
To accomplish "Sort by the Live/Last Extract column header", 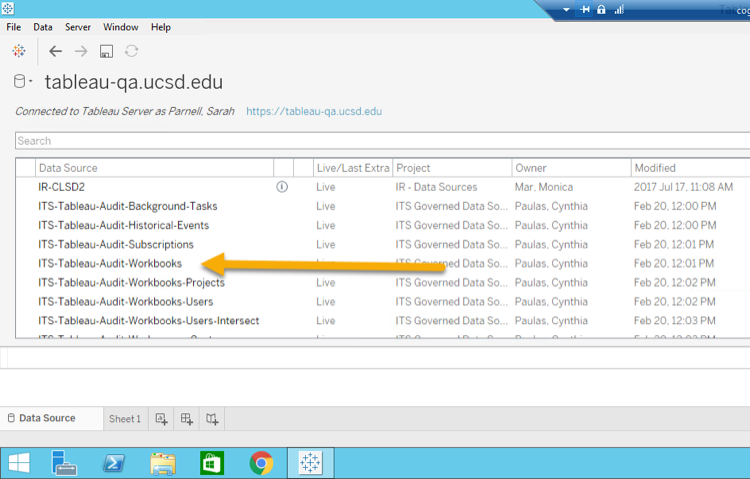I will (353, 168).
